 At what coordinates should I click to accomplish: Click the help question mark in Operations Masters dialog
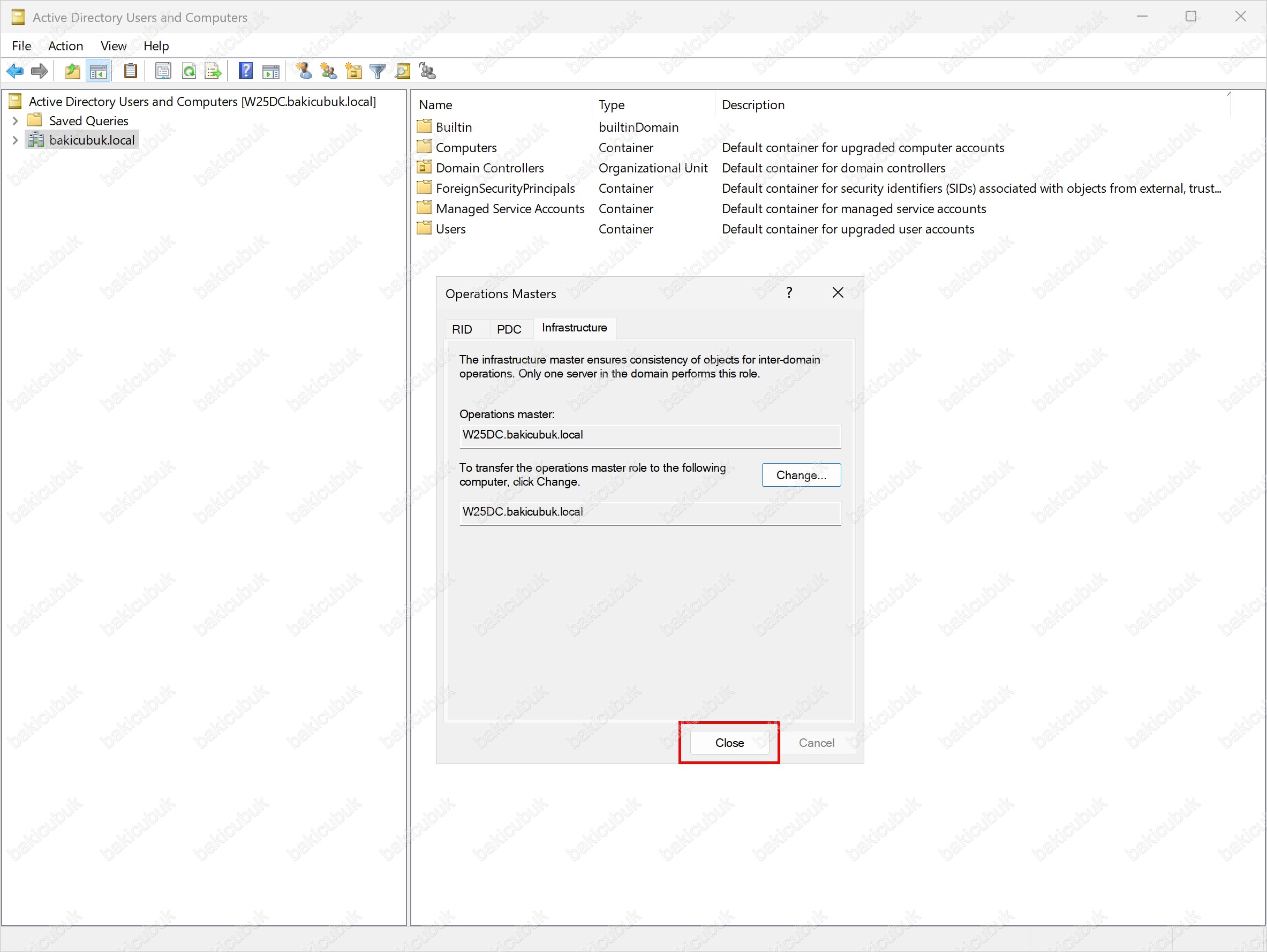point(789,293)
